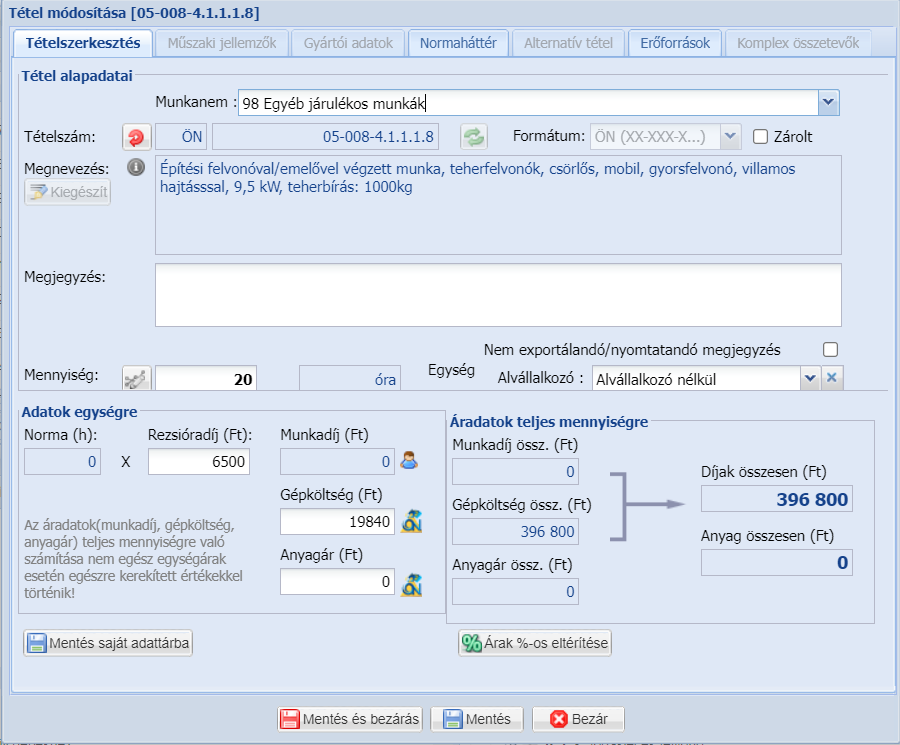The height and width of the screenshot is (745, 900).
Task: Switch to the Normaháttér tab
Action: (459, 43)
